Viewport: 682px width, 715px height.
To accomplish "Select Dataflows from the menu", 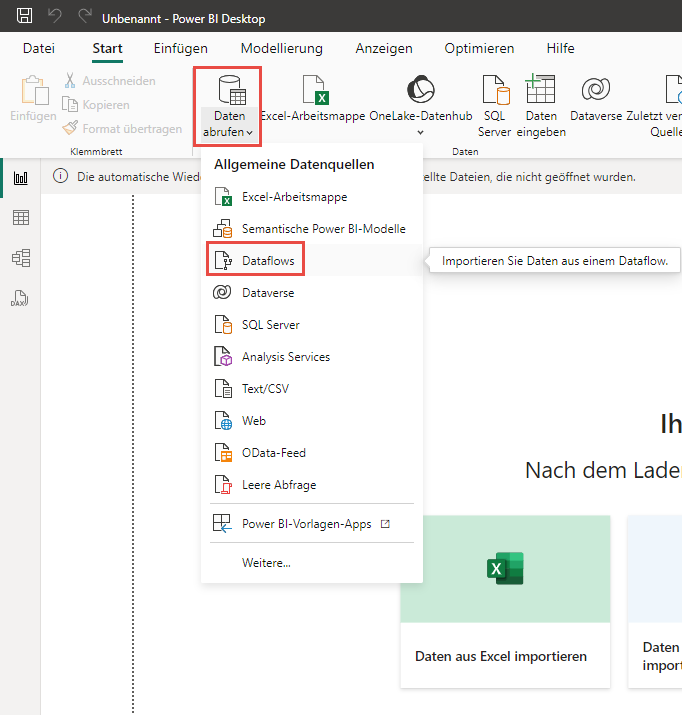I will click(312, 261).
